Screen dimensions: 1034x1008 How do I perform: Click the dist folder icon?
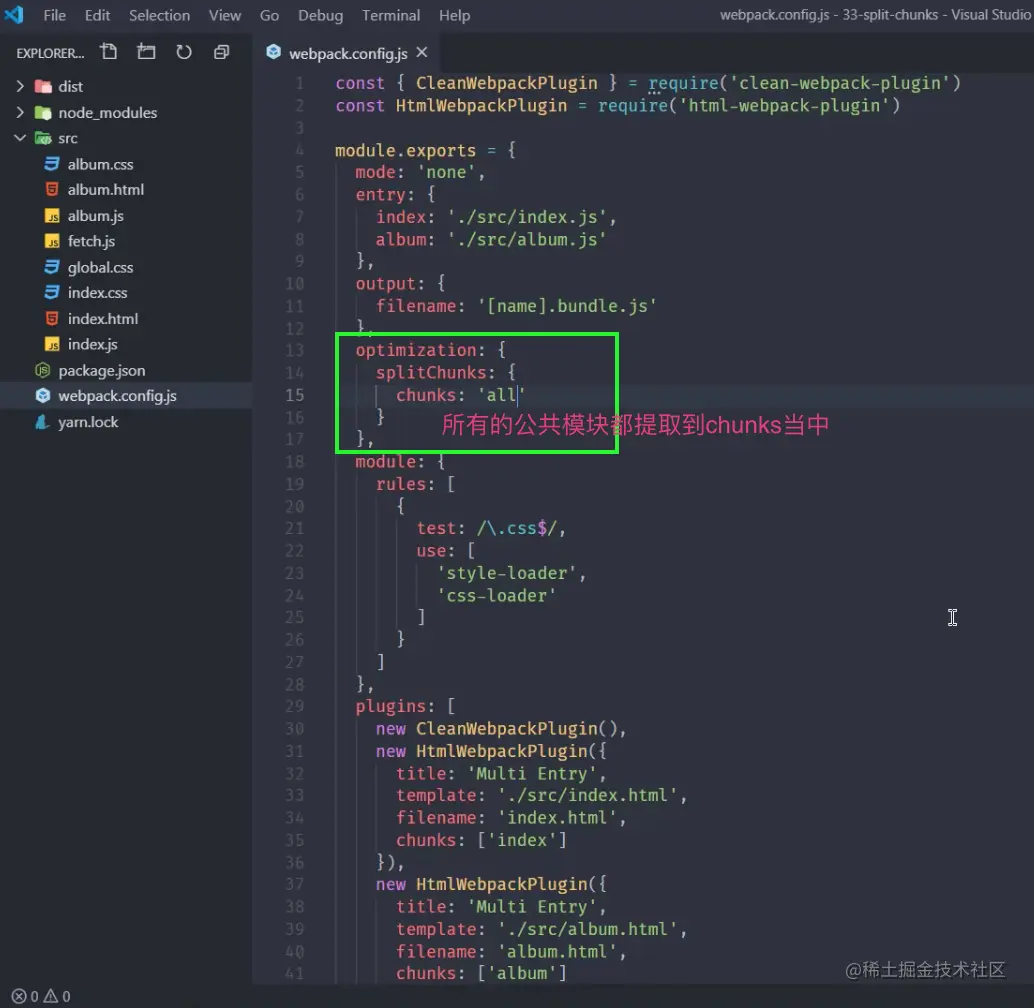pyautogui.click(x=43, y=86)
